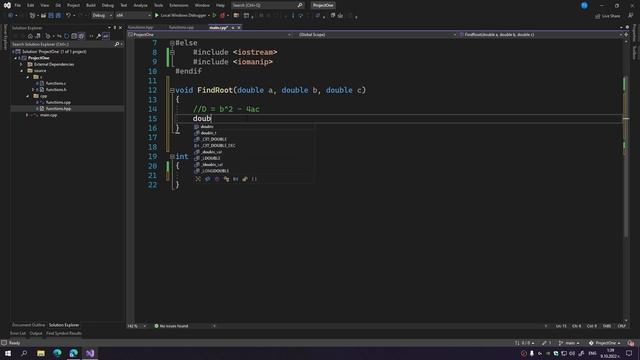The image size is (640, 360).
Task: Select functions.c in Solution Explorer tree
Action: click(56, 83)
